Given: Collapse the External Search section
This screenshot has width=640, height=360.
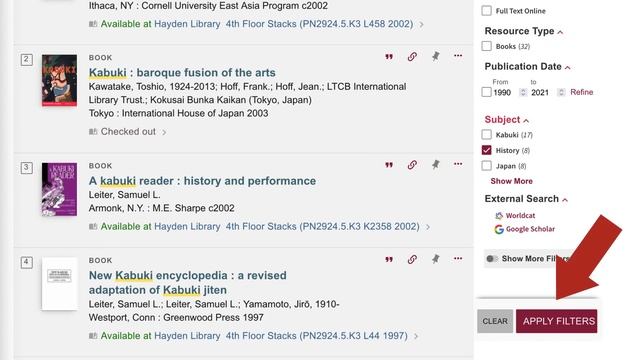Looking at the screenshot, I should (x=565, y=200).
